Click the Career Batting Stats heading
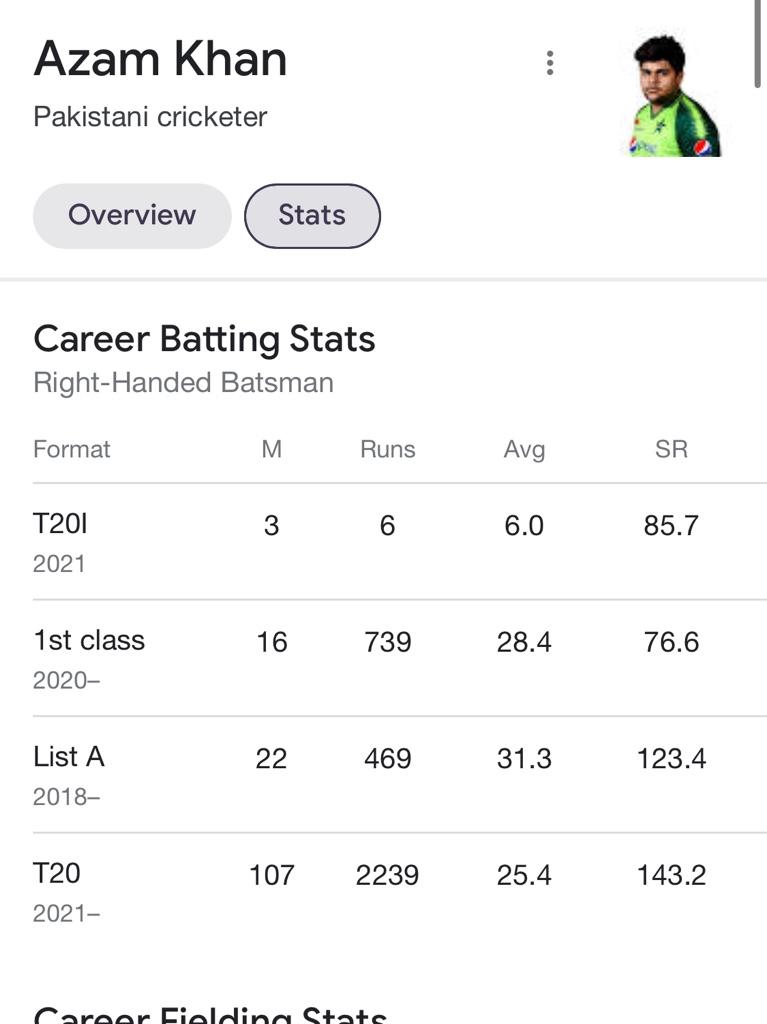The height and width of the screenshot is (1024, 767). click(x=204, y=339)
